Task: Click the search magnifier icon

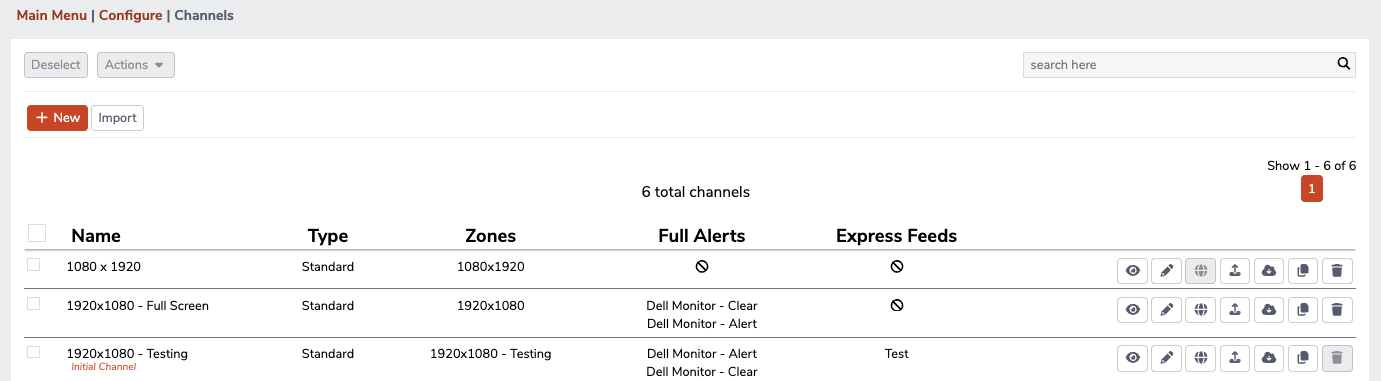Action: [x=1344, y=64]
